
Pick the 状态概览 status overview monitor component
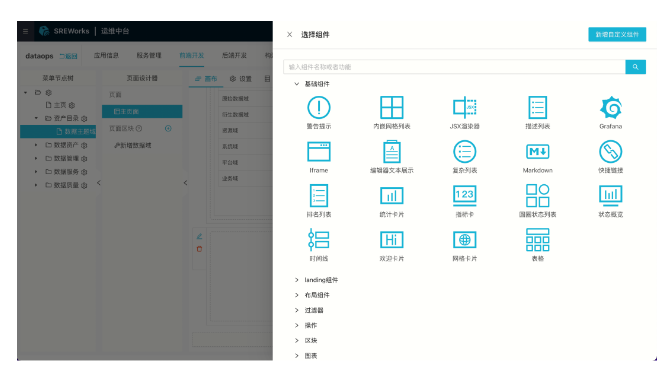611,196
